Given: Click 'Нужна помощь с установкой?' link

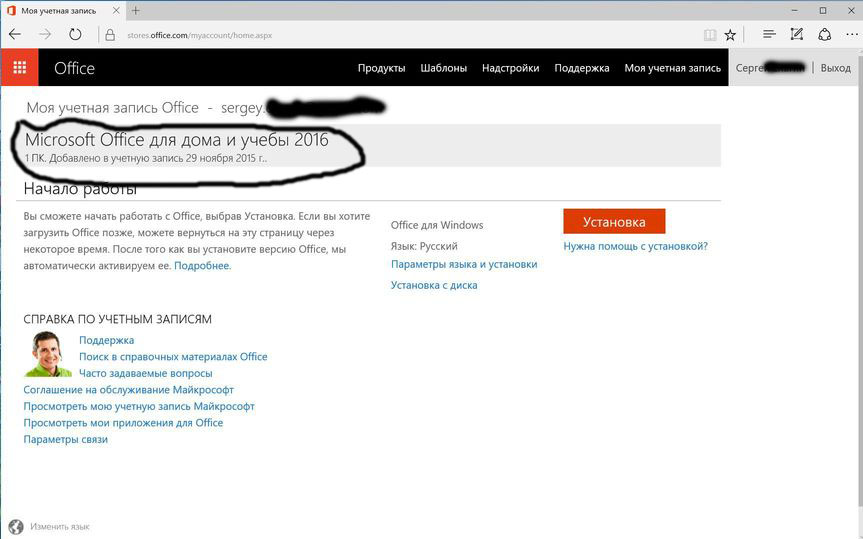Looking at the screenshot, I should (635, 246).
